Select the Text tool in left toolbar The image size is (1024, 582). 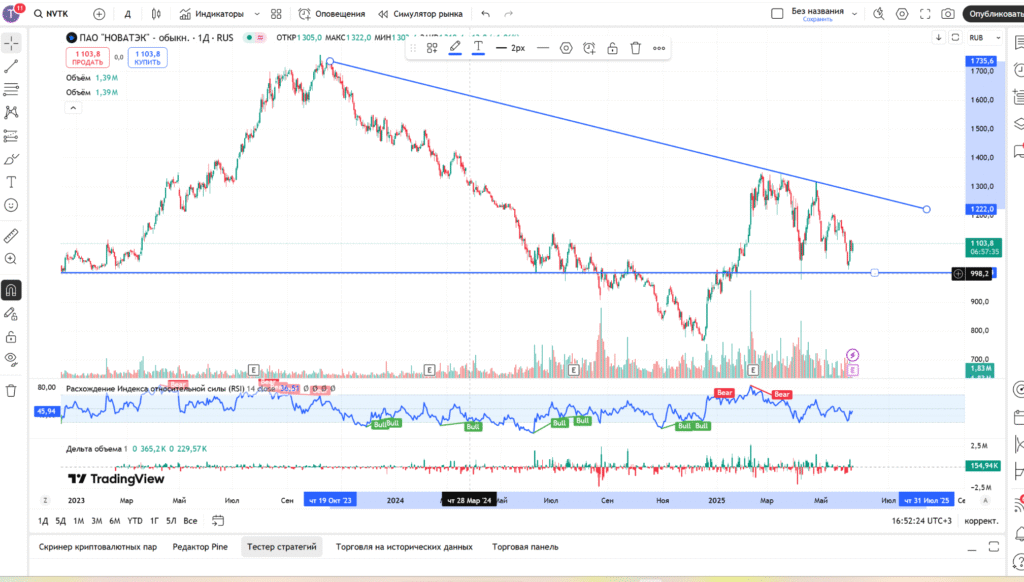coord(11,182)
